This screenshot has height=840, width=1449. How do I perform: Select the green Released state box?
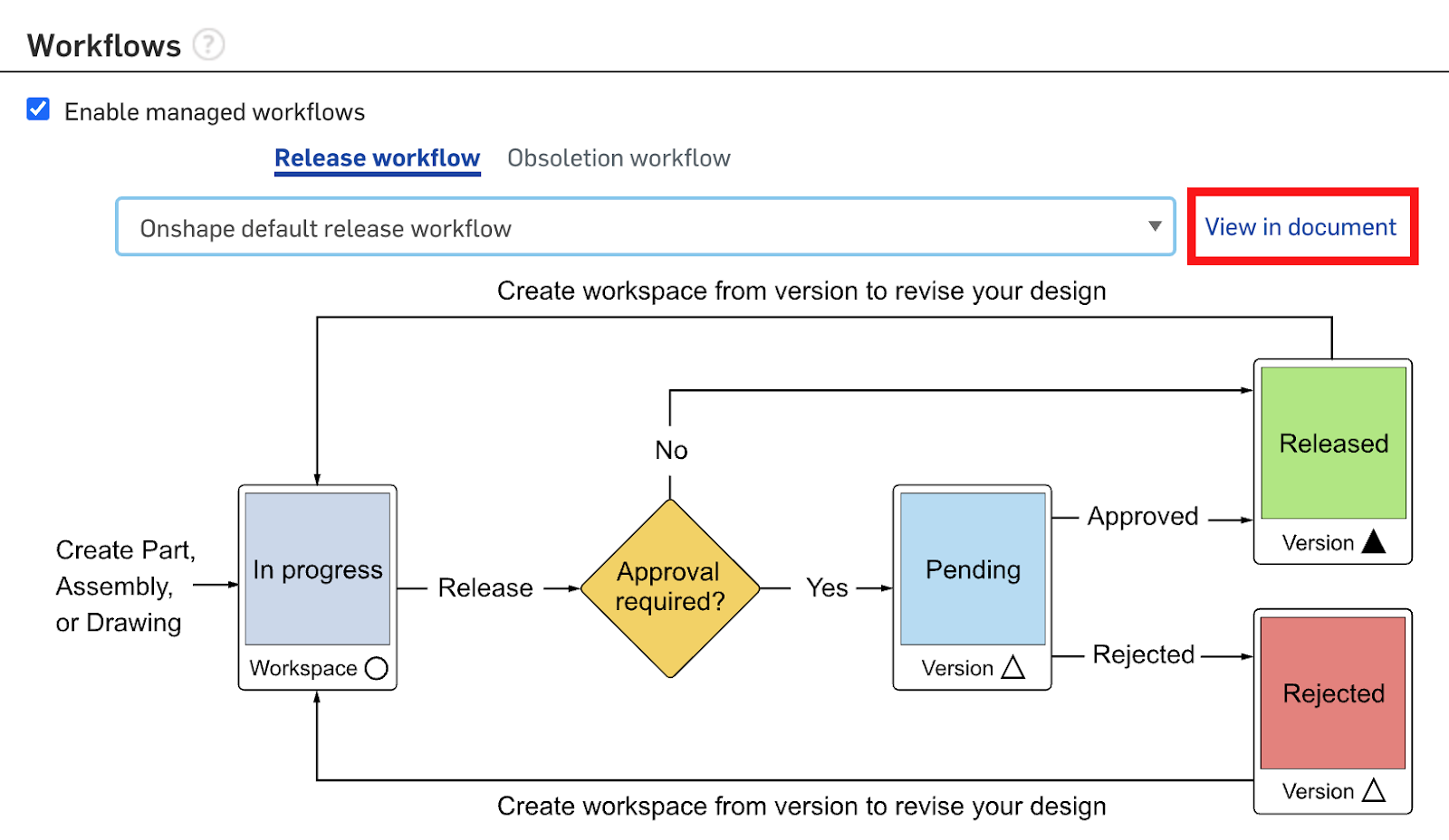coord(1333,443)
